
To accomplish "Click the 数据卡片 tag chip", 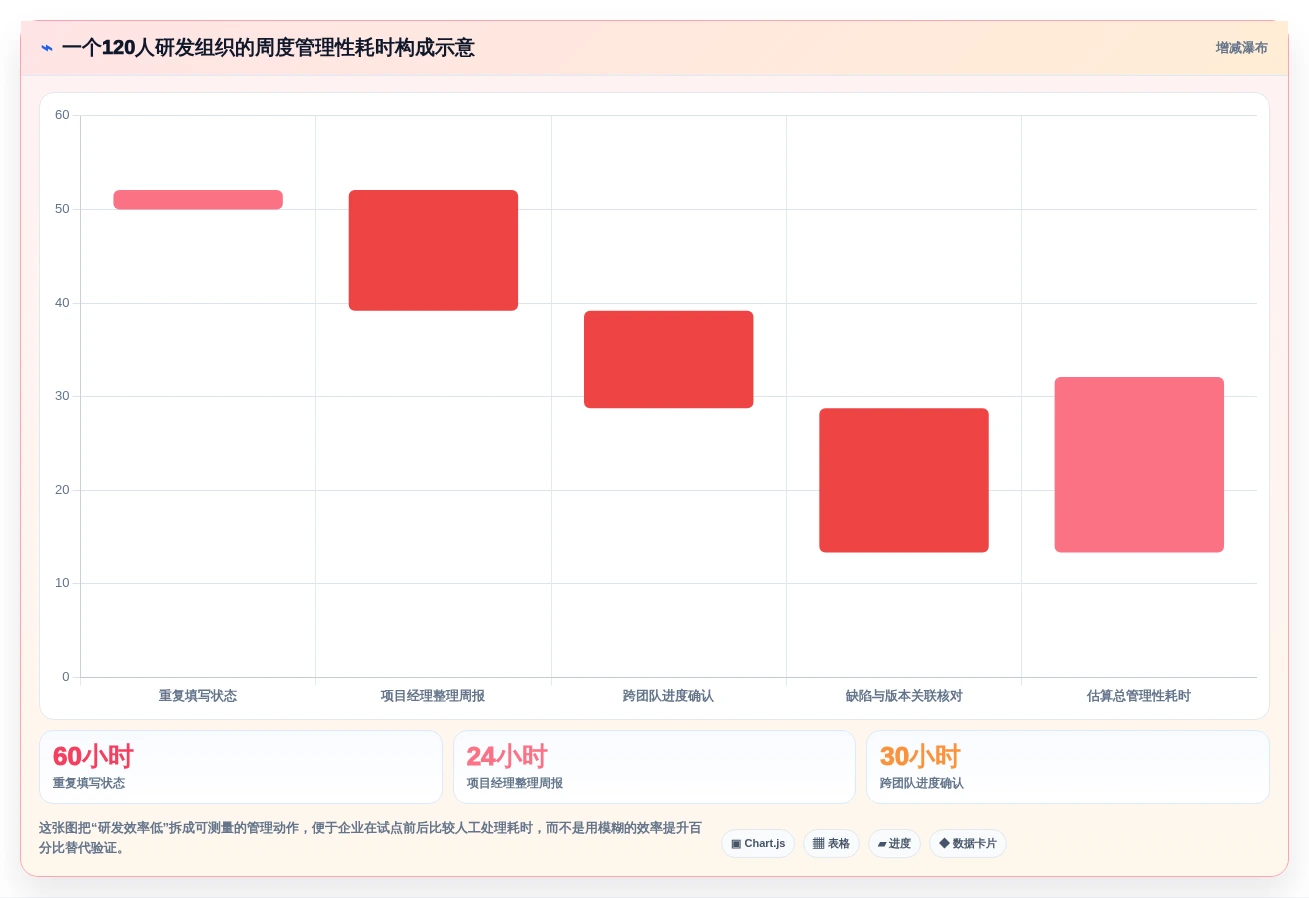I will 968,843.
